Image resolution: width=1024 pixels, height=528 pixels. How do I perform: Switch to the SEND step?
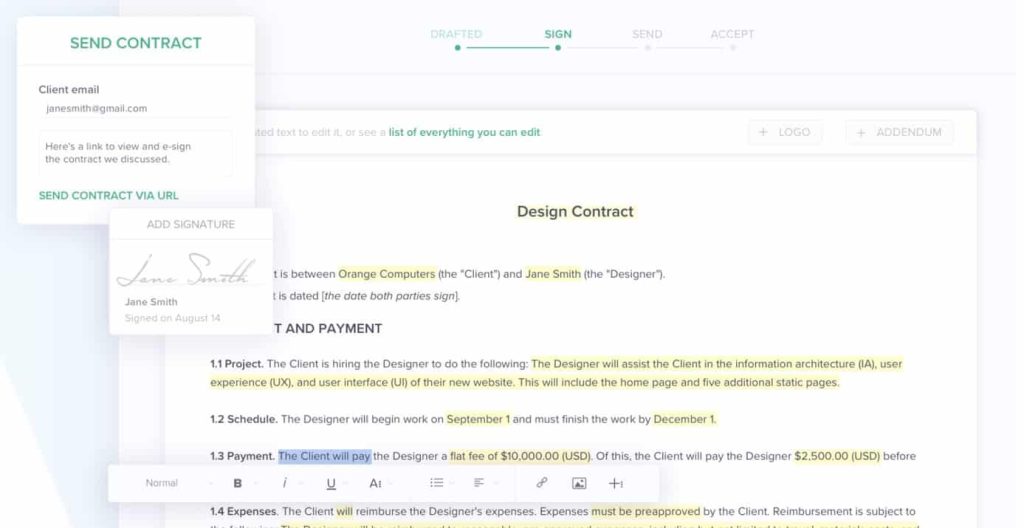coord(647,34)
